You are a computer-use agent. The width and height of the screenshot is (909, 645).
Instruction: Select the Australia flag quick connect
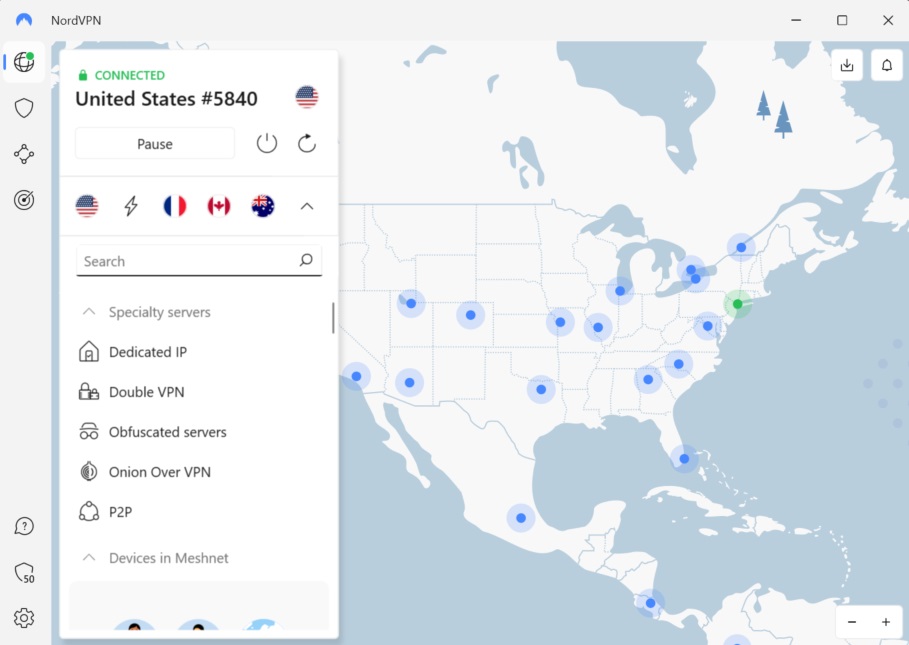[x=262, y=206]
